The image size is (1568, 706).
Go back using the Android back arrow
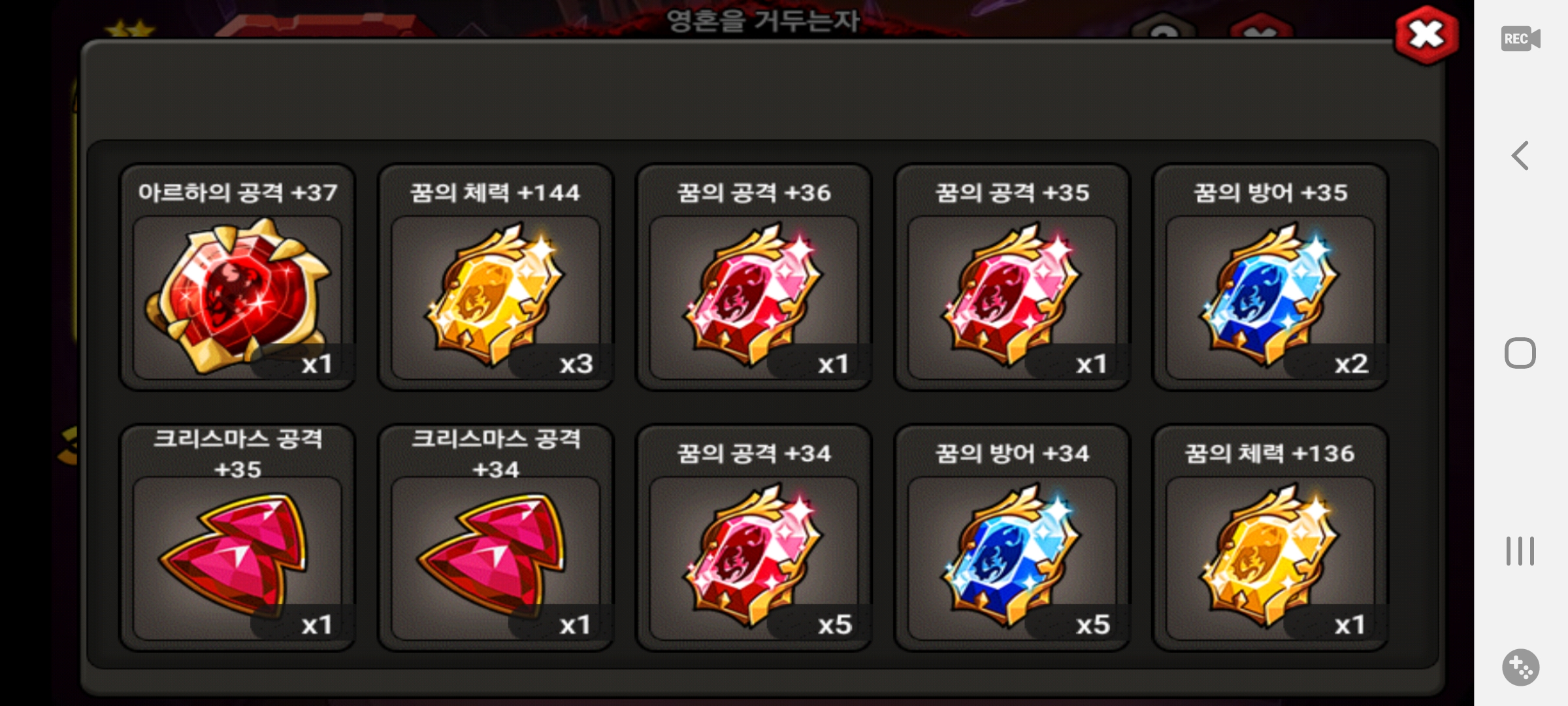click(x=1520, y=156)
